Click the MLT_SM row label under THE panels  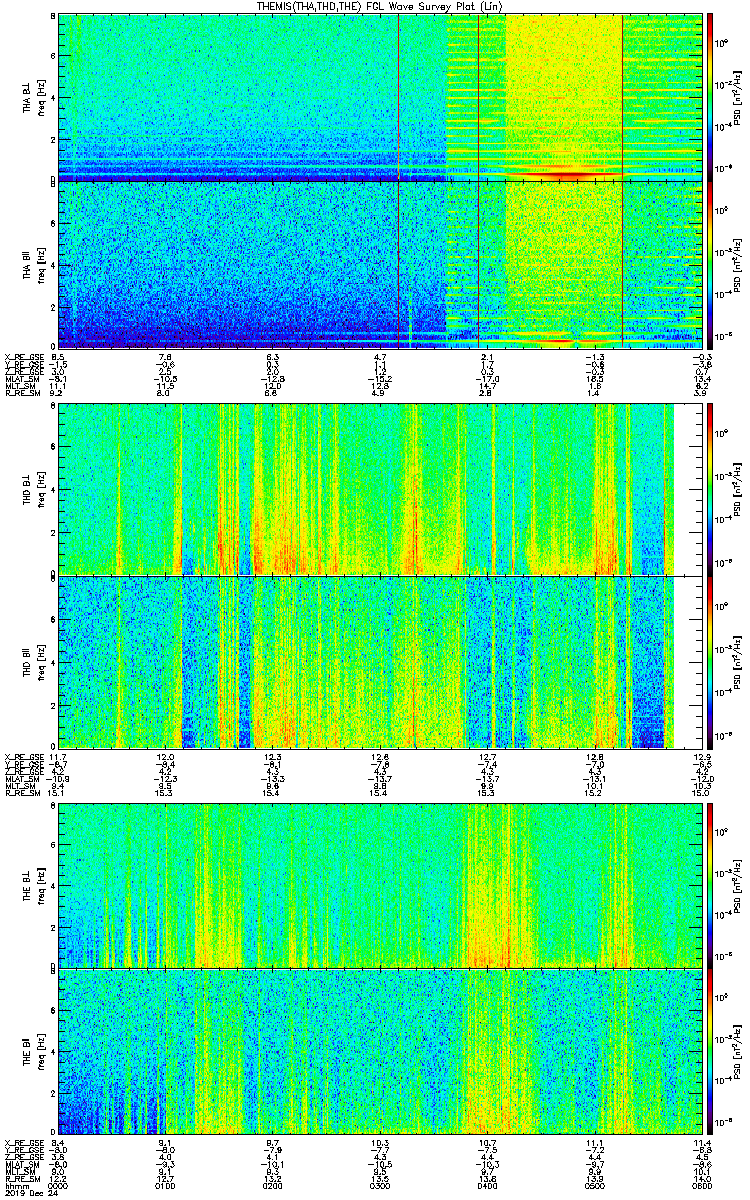[19, 1170]
